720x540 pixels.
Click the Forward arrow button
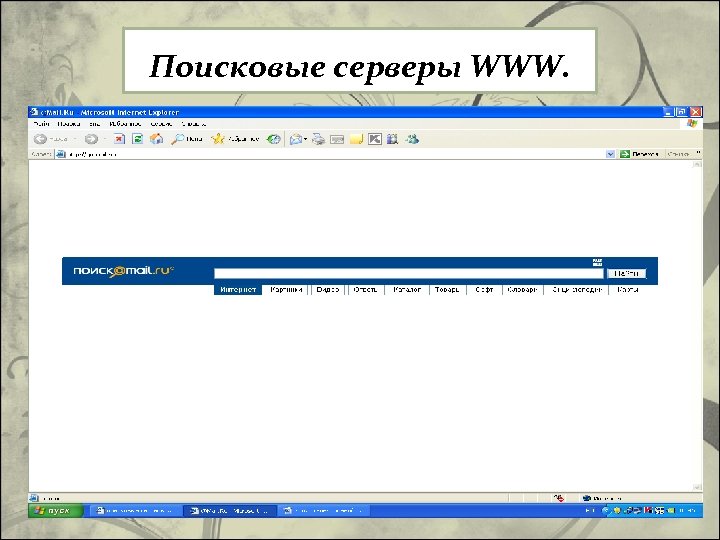pyautogui.click(x=91, y=139)
